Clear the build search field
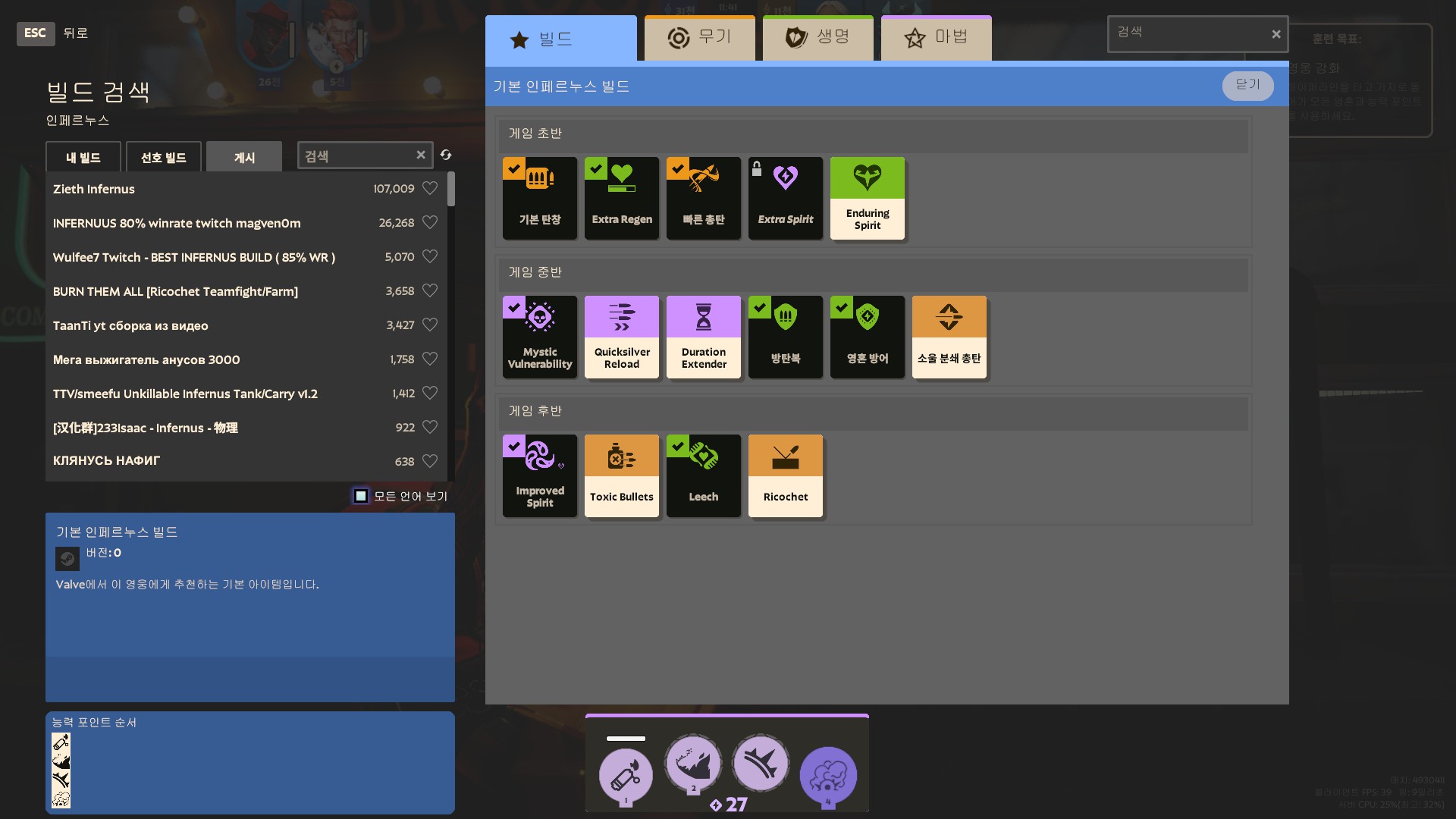The width and height of the screenshot is (1456, 819). point(421,155)
